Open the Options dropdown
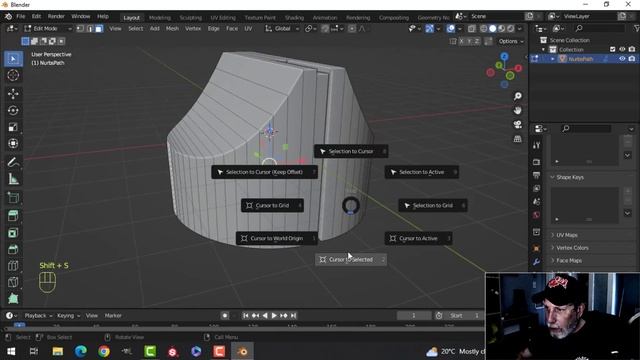Image resolution: width=640 pixels, height=360 pixels. click(x=511, y=41)
